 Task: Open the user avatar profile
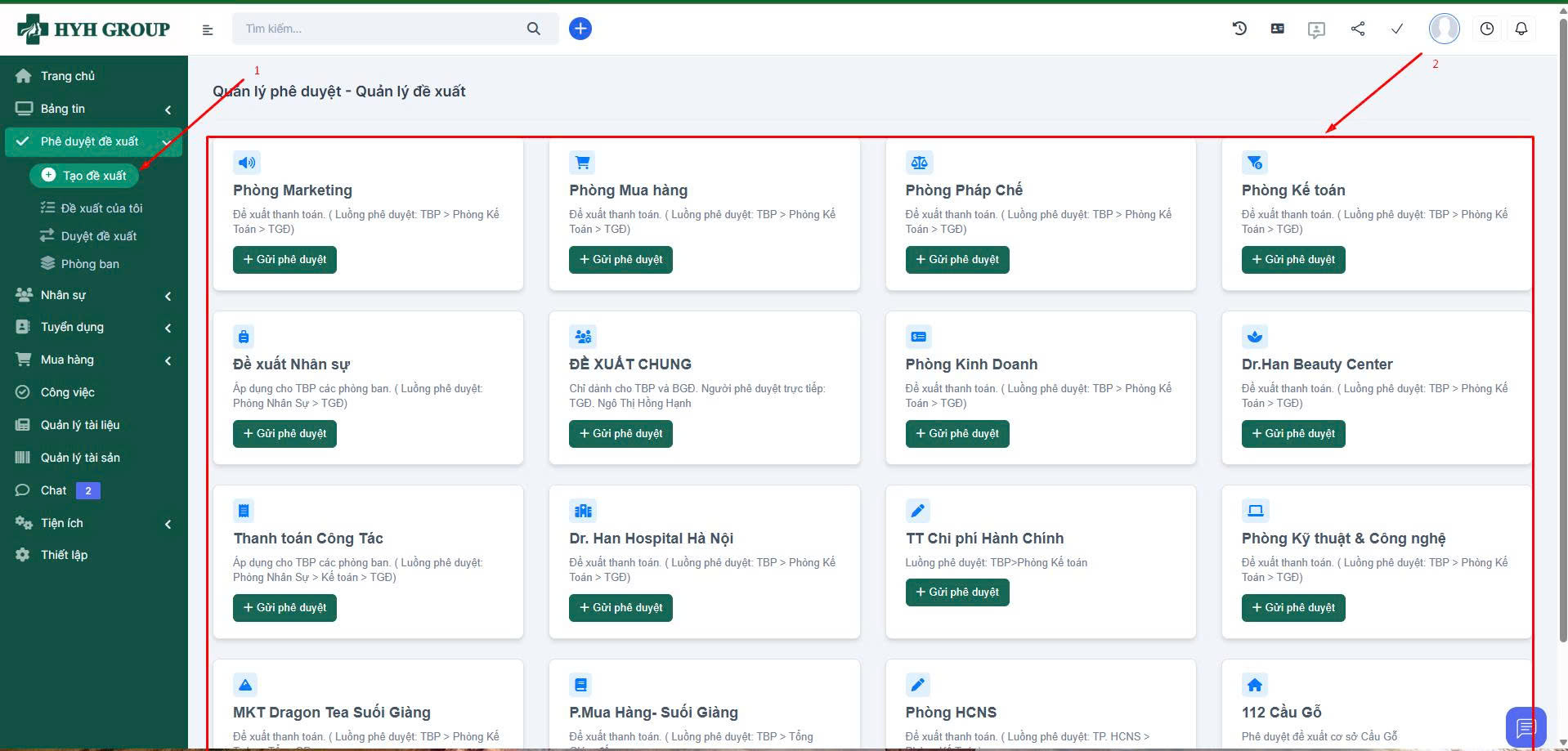1444,29
